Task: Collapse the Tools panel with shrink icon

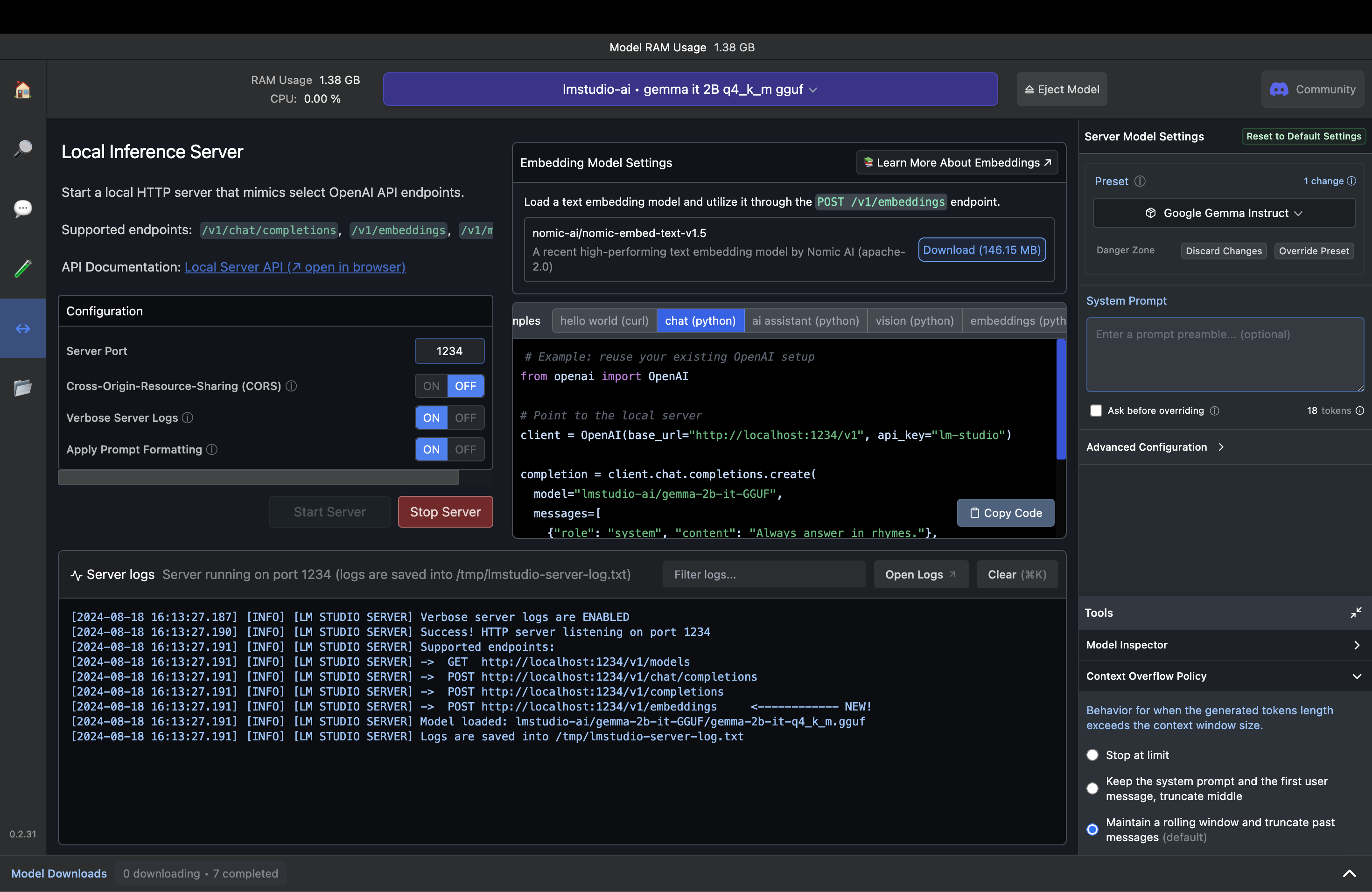Action: pos(1356,613)
